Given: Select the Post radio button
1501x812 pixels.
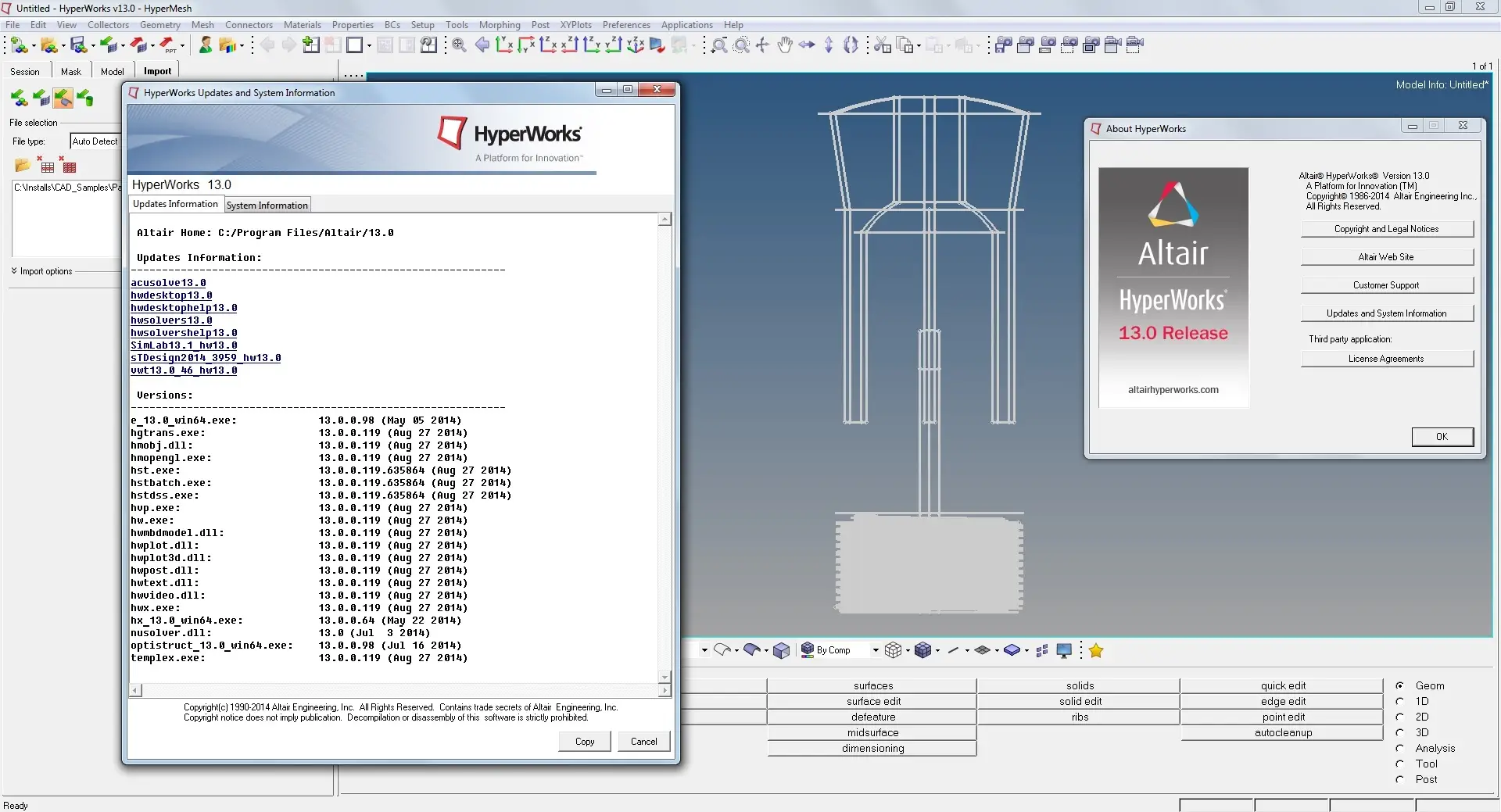Looking at the screenshot, I should [1400, 779].
